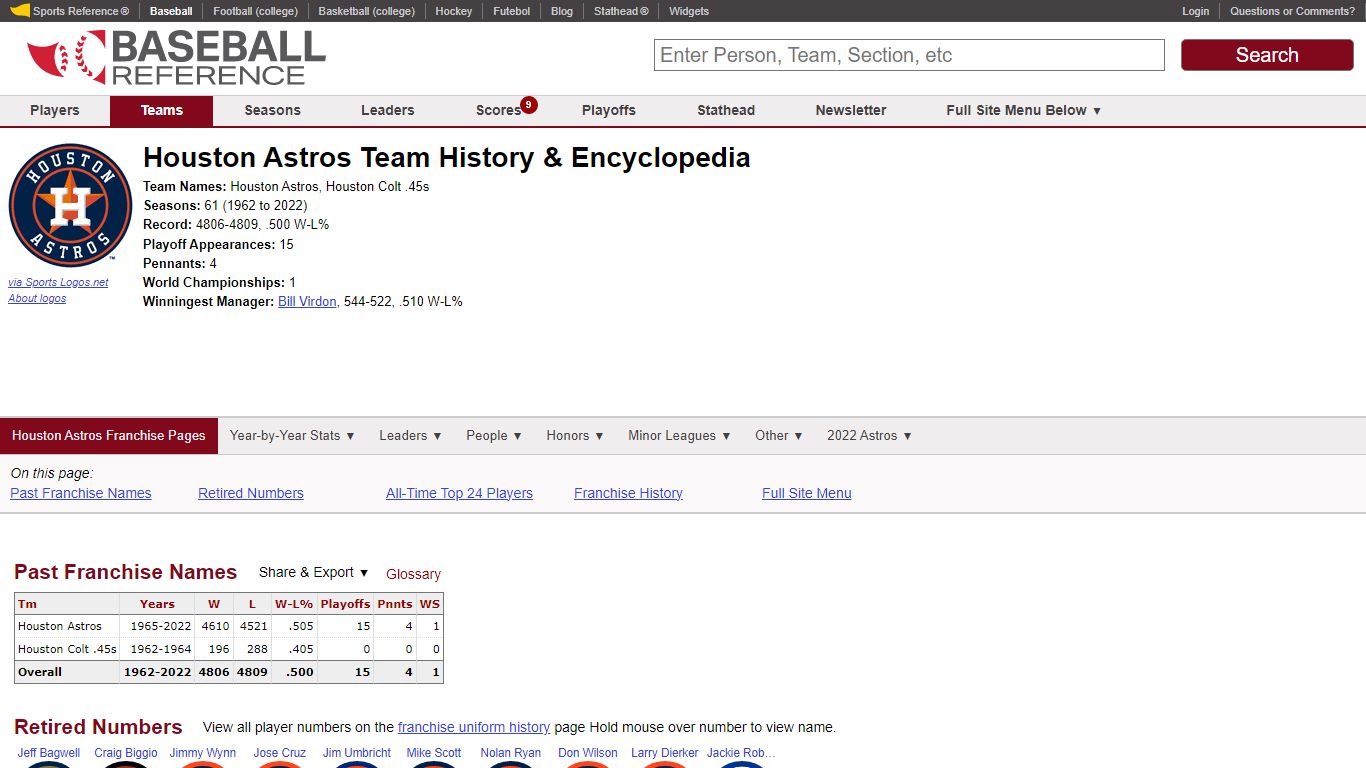Sort table by WS column
Viewport: 1366px width, 768px height.
point(430,604)
